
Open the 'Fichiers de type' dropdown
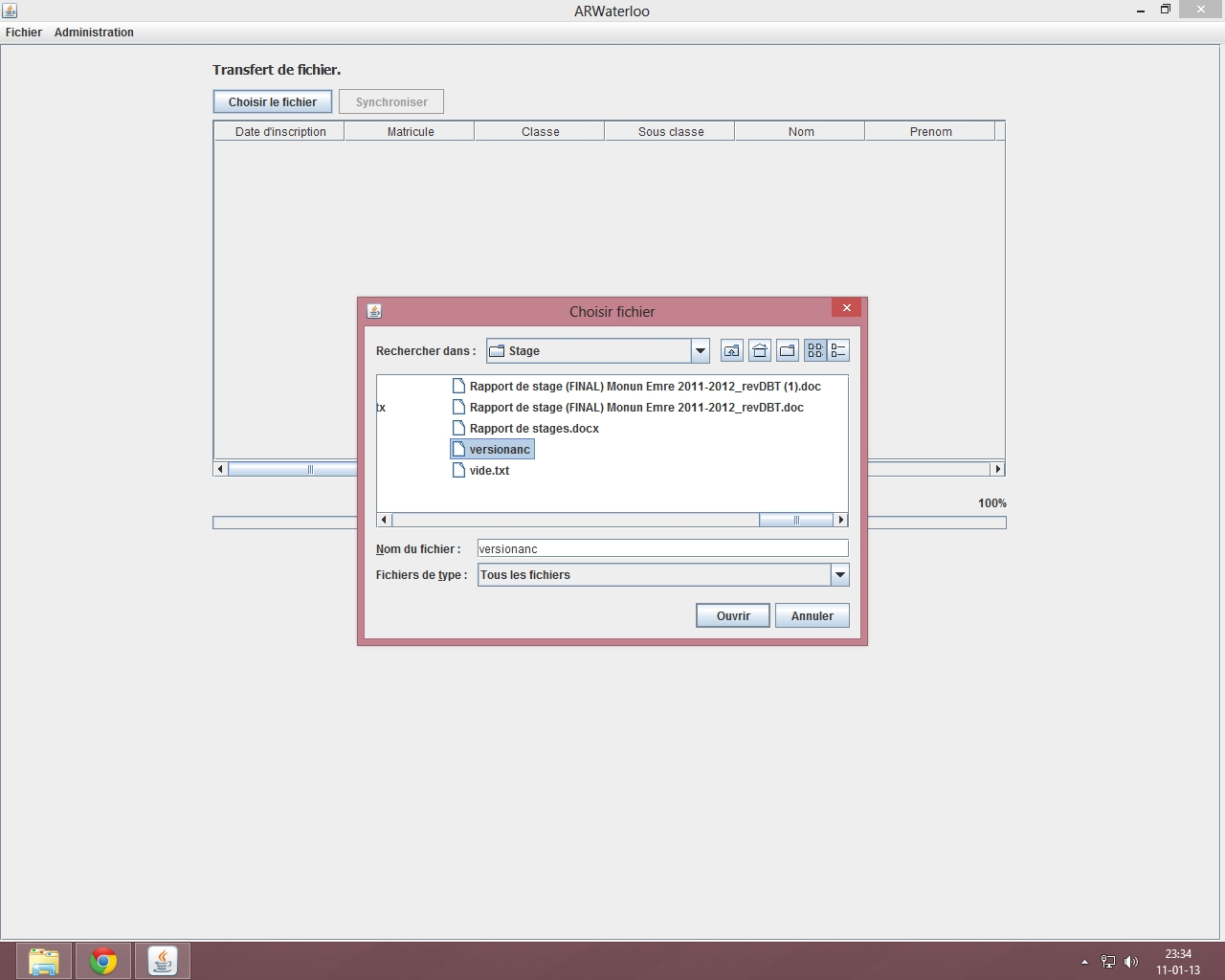(839, 575)
